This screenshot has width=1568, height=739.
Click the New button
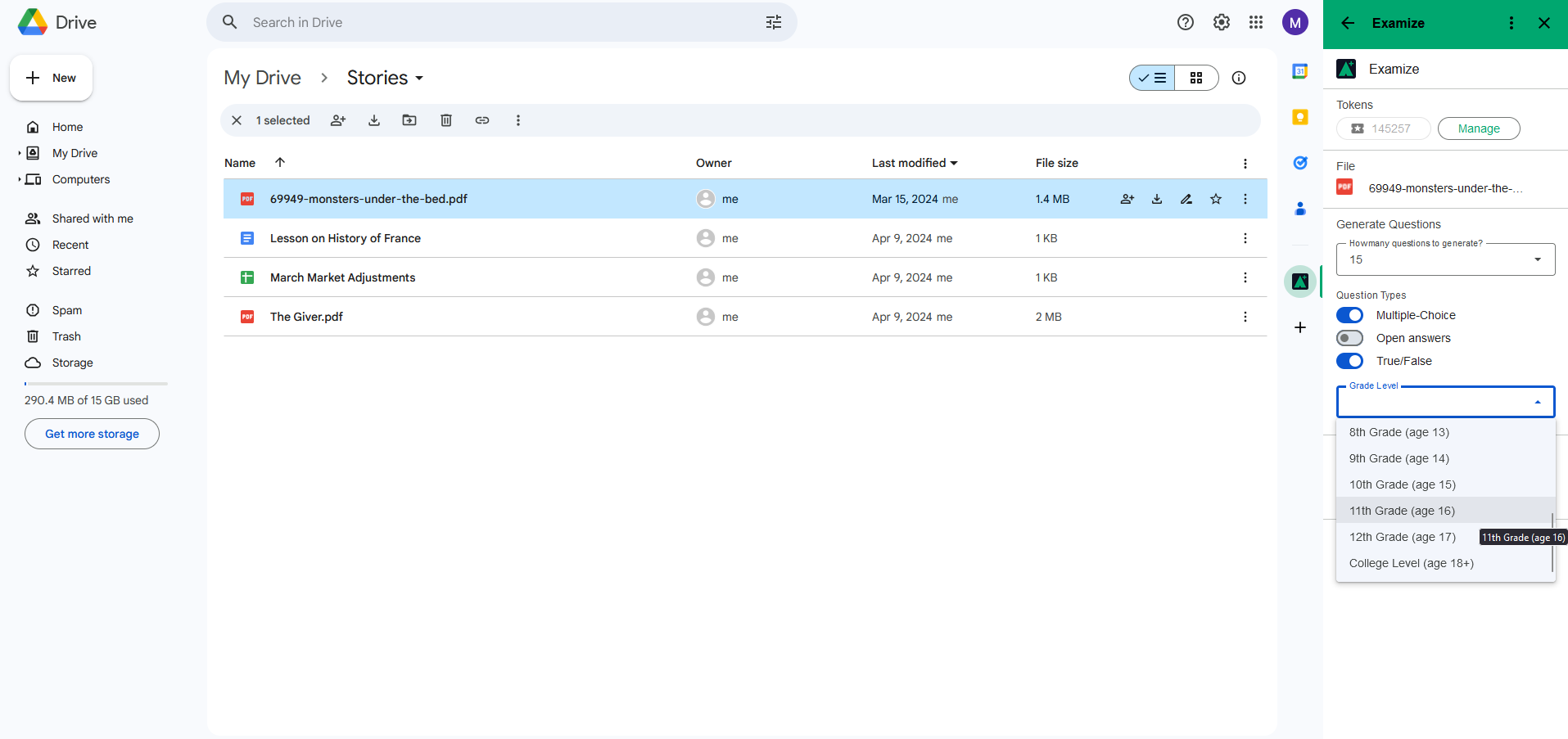point(51,78)
